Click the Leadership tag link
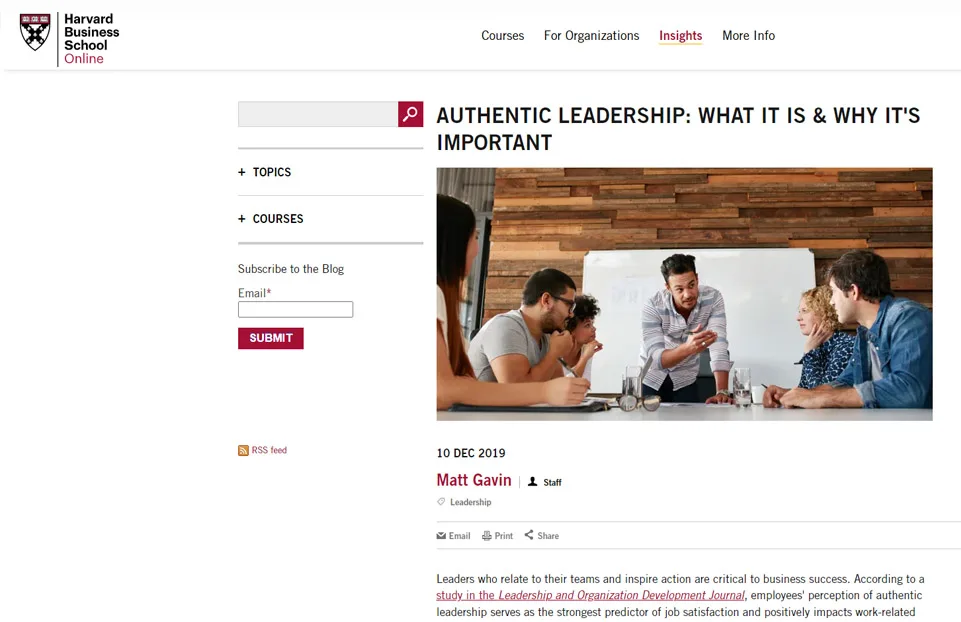The image size is (961, 622). [x=471, y=502]
